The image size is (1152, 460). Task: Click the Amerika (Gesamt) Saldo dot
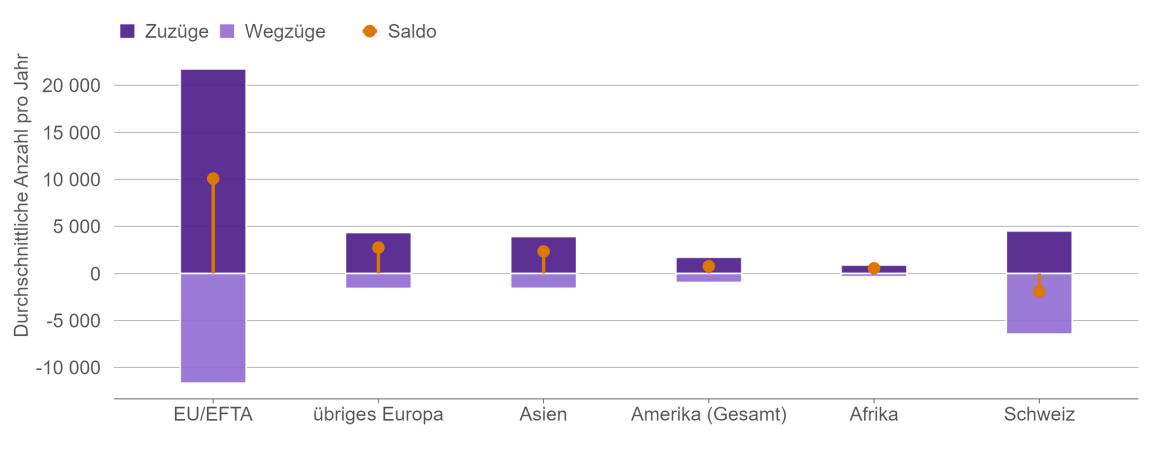(x=709, y=266)
